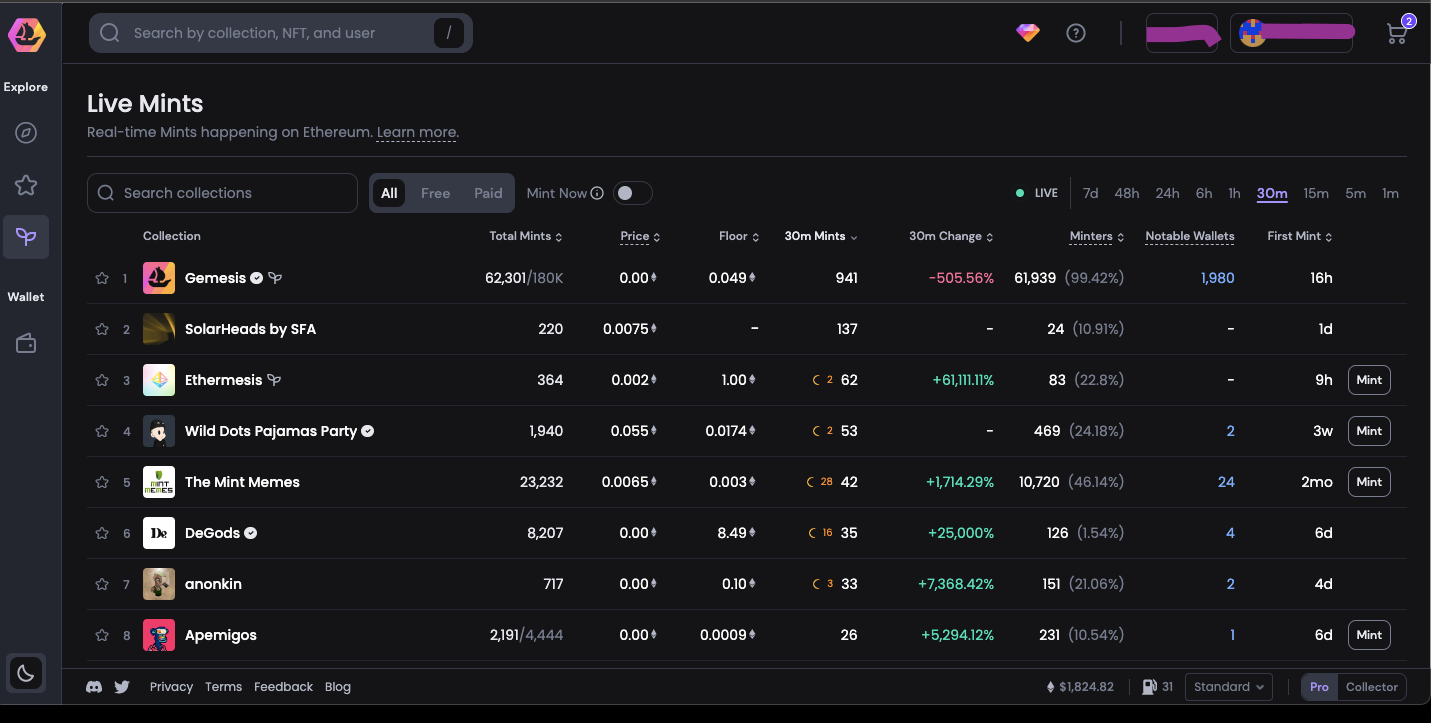1431x723 pixels.
Task: Open the Feedback footer link
Action: click(x=283, y=687)
